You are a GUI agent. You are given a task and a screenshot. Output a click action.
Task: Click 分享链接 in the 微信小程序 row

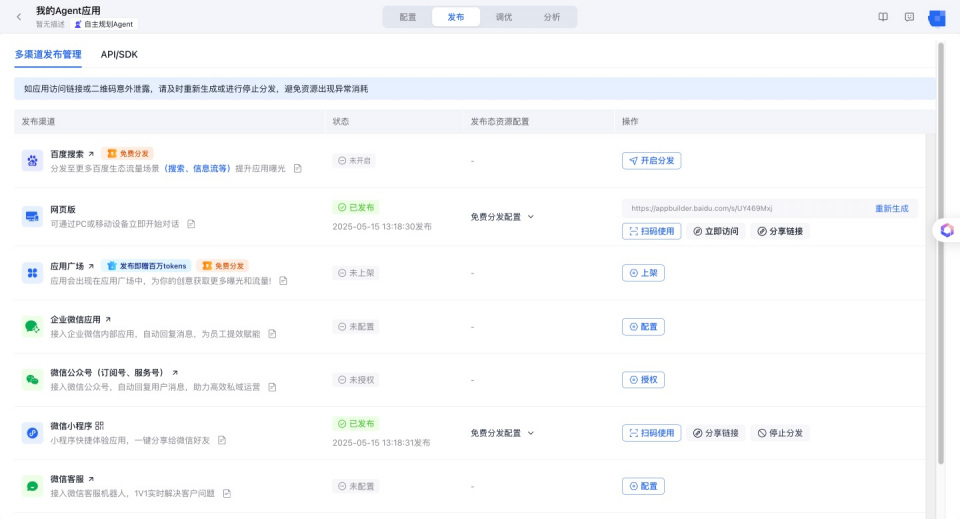pyautogui.click(x=716, y=433)
